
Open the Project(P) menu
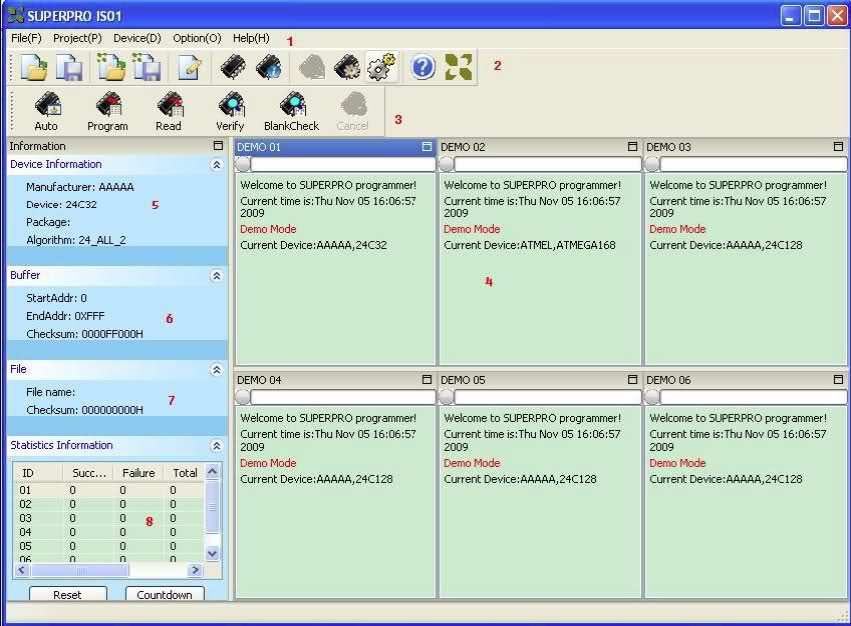click(x=77, y=38)
